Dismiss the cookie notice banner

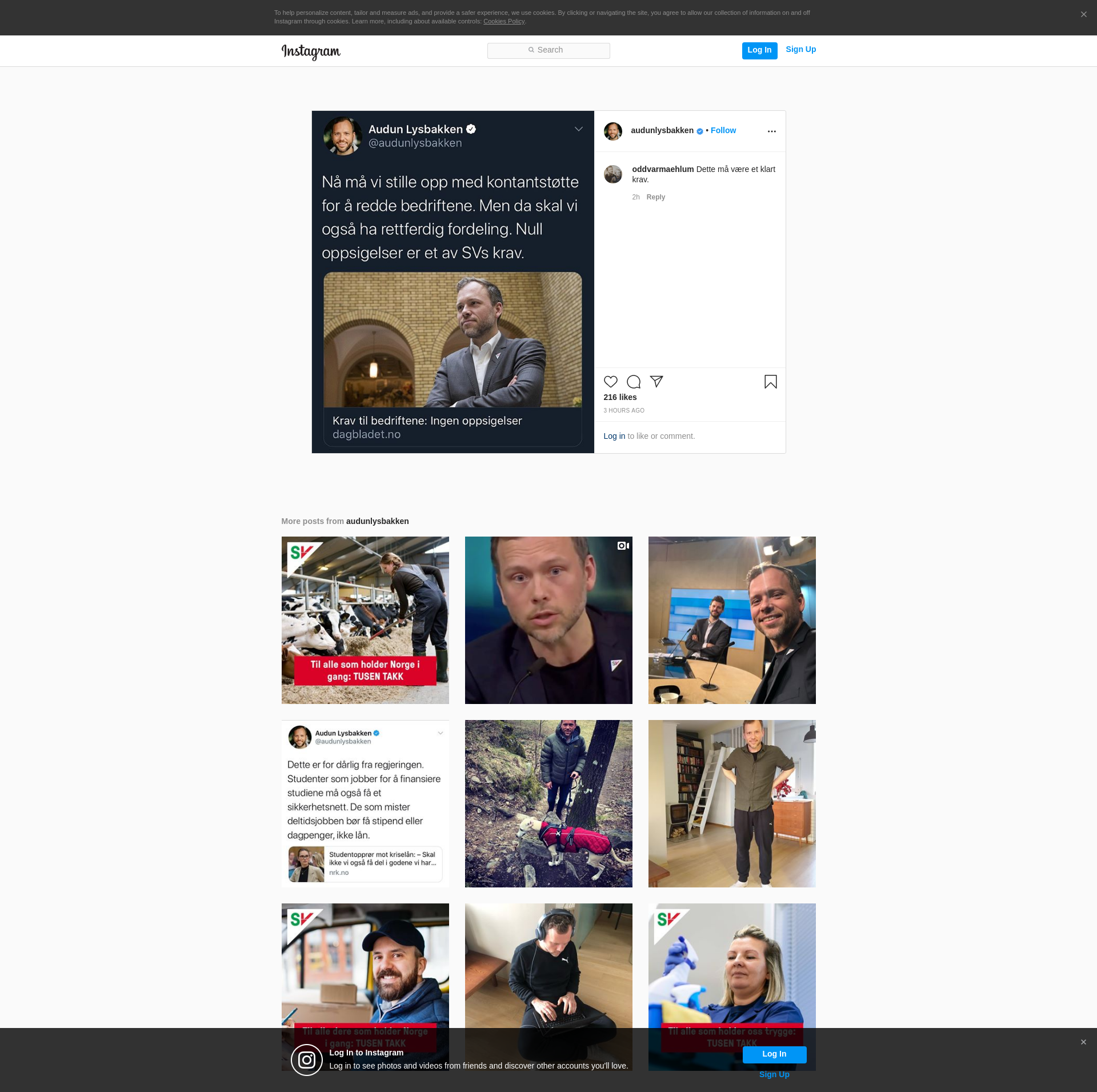point(1083,15)
